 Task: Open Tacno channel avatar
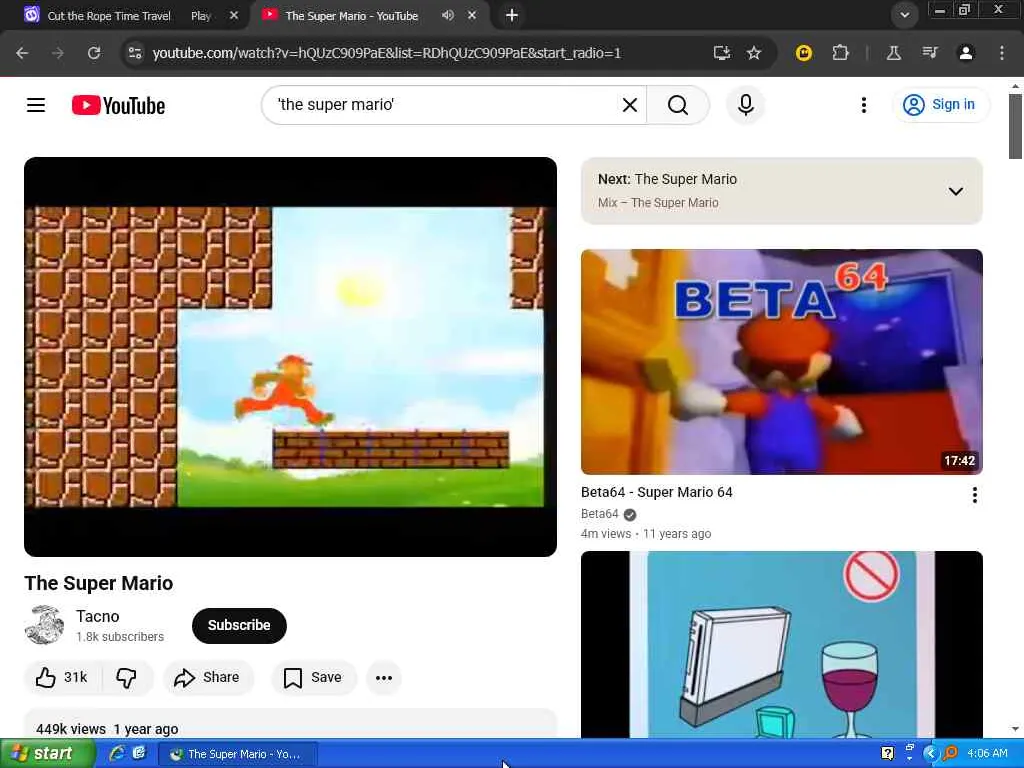pos(44,625)
